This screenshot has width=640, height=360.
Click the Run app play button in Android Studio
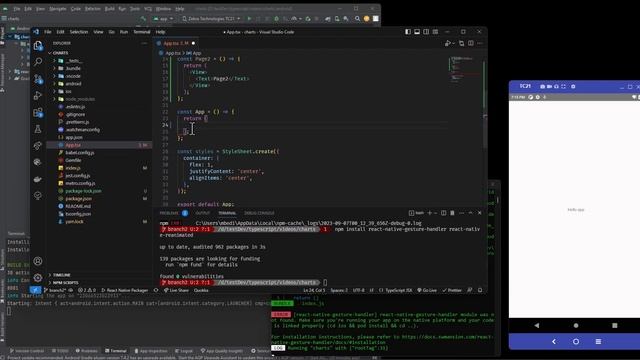coord(249,18)
